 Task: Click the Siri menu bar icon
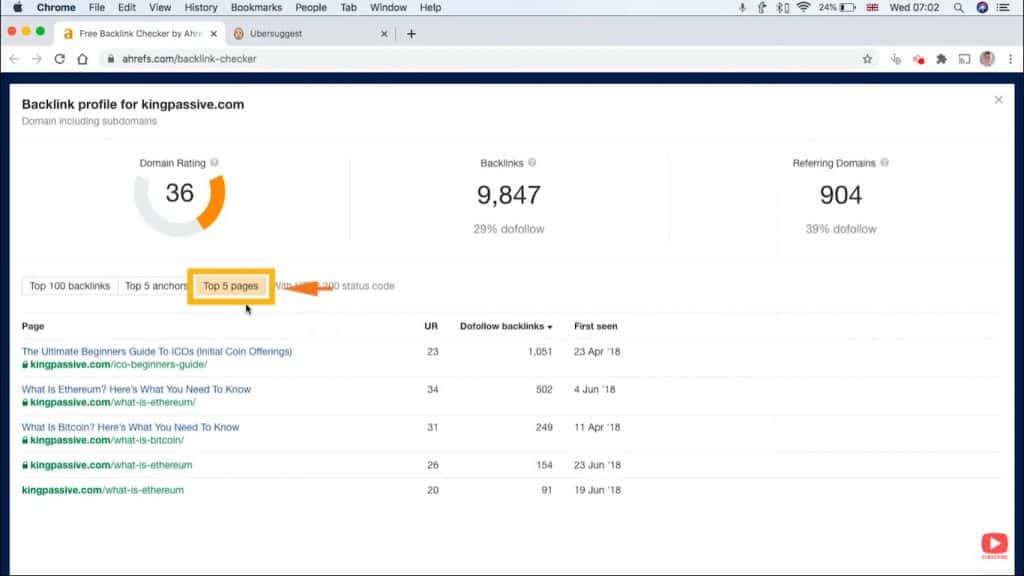pyautogui.click(x=982, y=8)
